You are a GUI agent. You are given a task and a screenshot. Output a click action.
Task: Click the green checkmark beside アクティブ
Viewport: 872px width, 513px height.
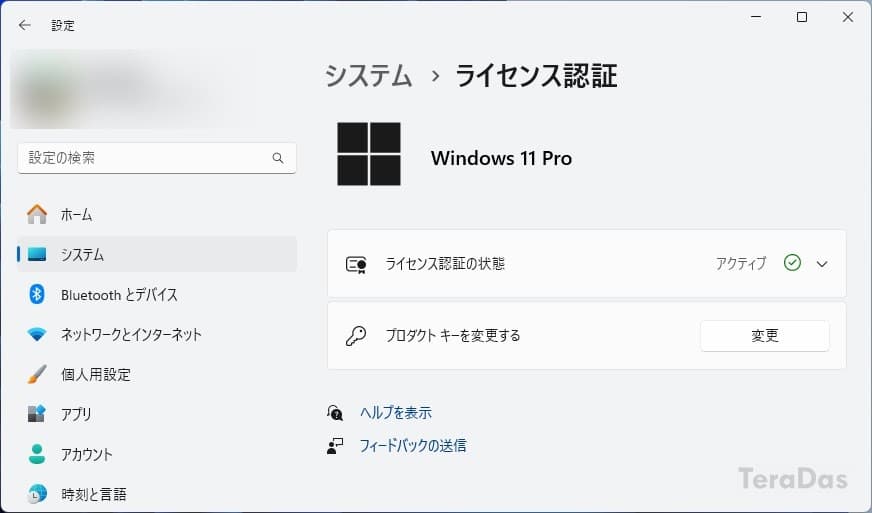tap(792, 263)
